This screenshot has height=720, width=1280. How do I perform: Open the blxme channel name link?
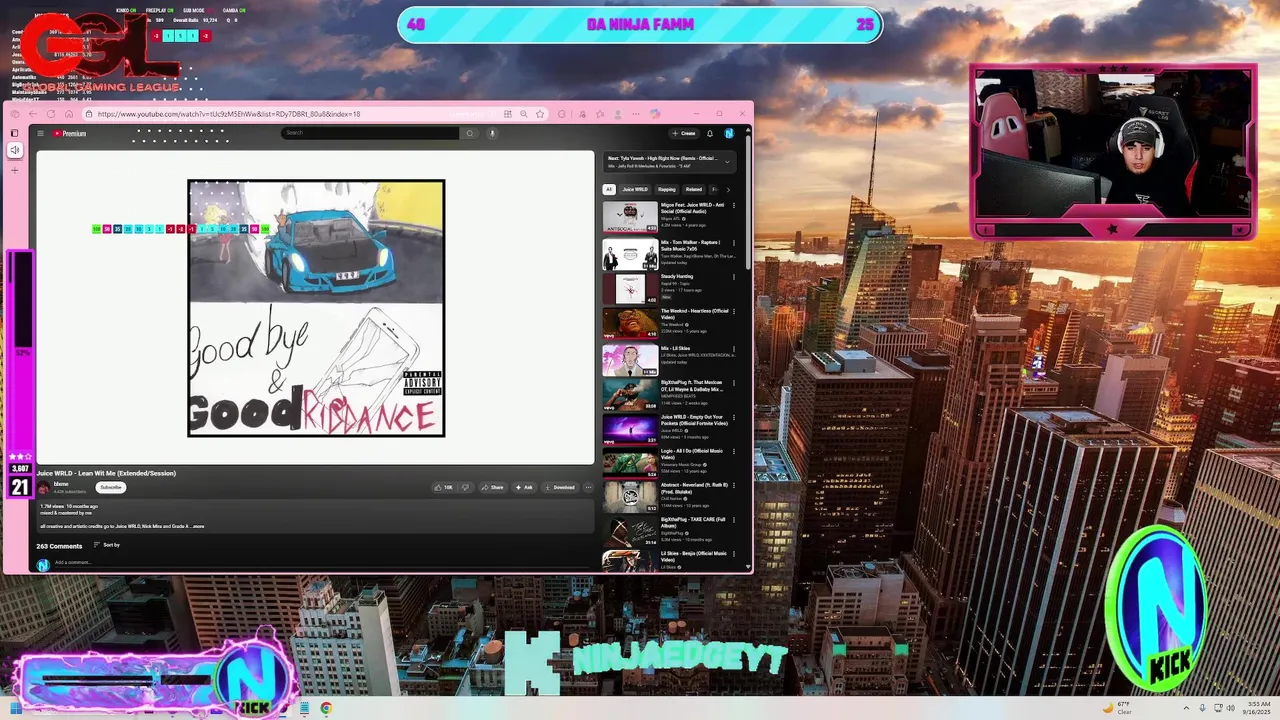(x=61, y=484)
